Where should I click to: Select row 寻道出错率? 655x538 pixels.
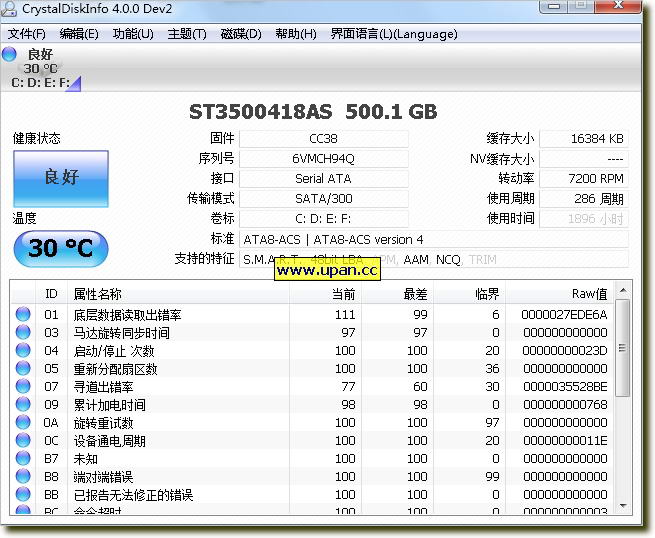pyautogui.click(x=312, y=386)
